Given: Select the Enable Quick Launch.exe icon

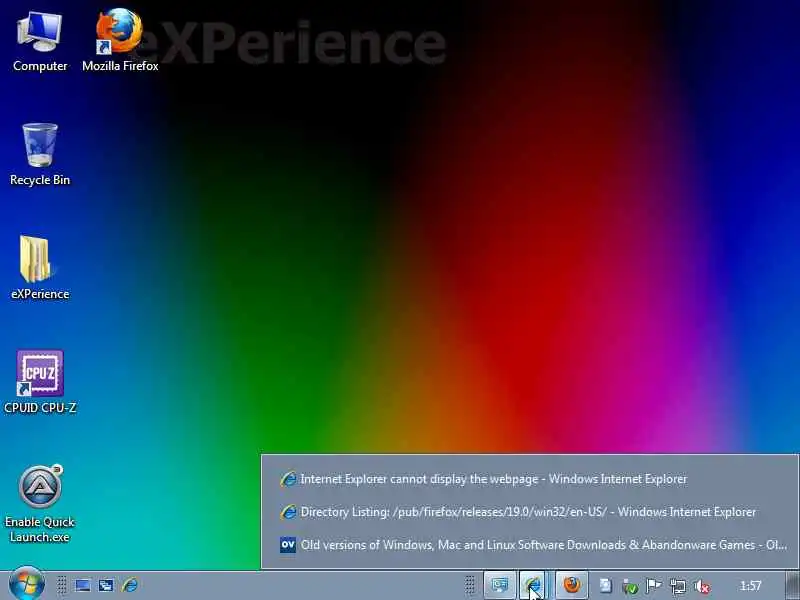Looking at the screenshot, I should (40, 504).
